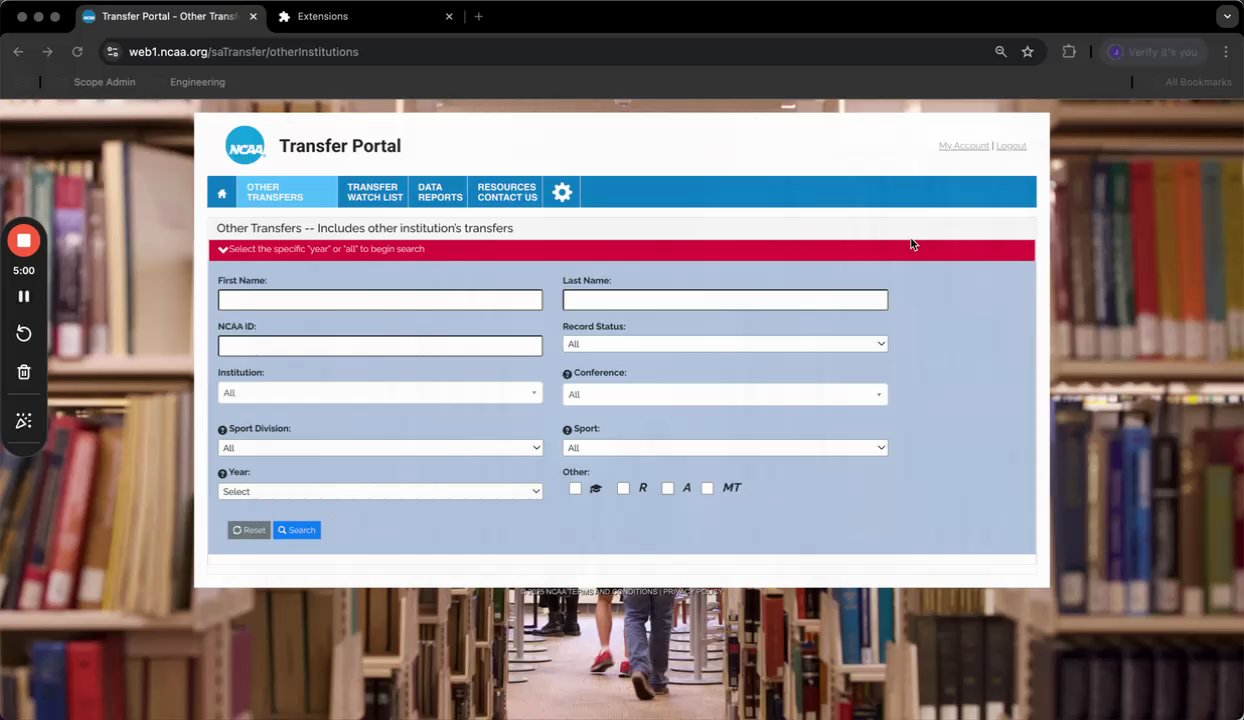Check the A checkbox under Other
This screenshot has width=1244, height=720.
pyautogui.click(x=667, y=488)
